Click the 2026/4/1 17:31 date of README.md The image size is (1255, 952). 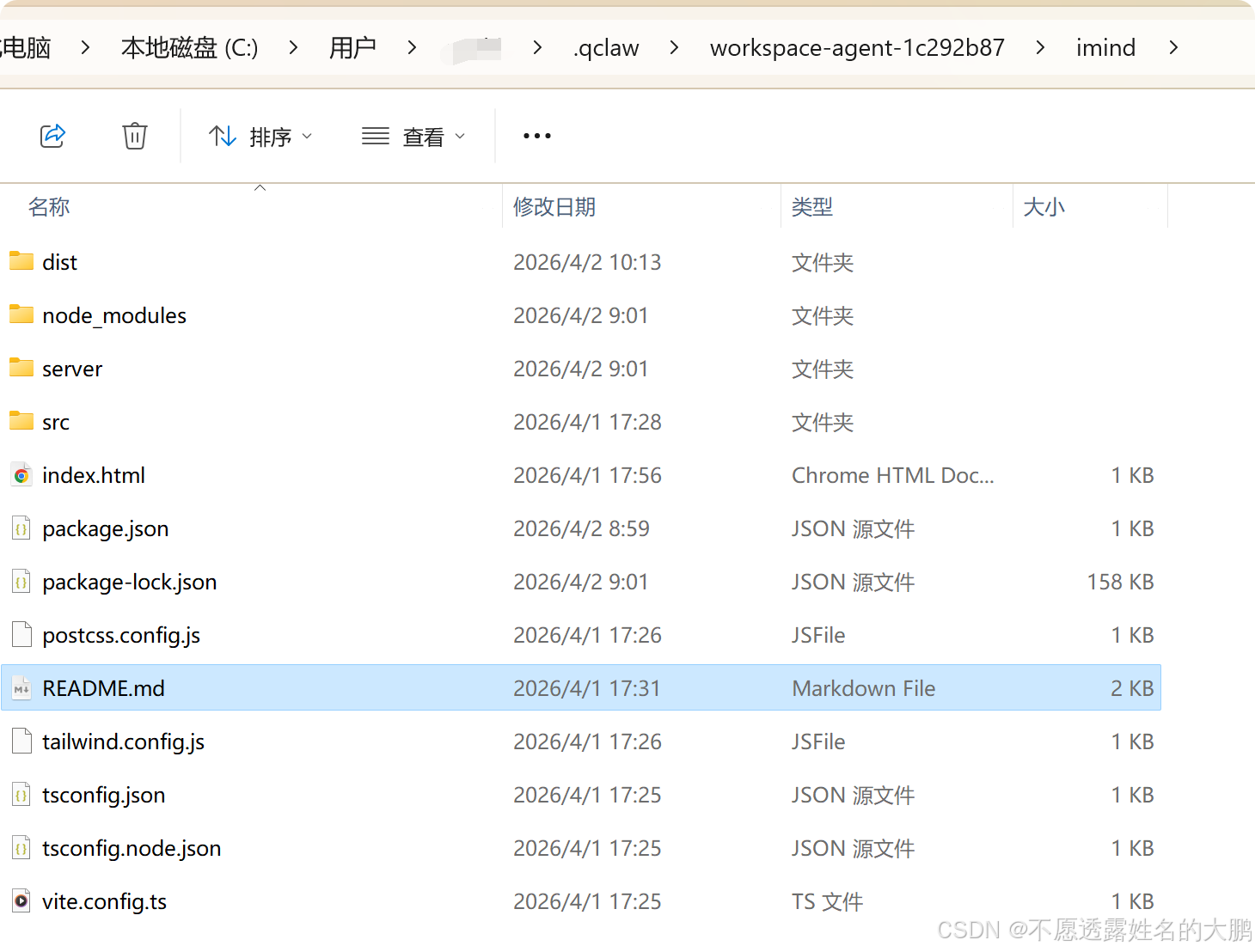coord(587,688)
